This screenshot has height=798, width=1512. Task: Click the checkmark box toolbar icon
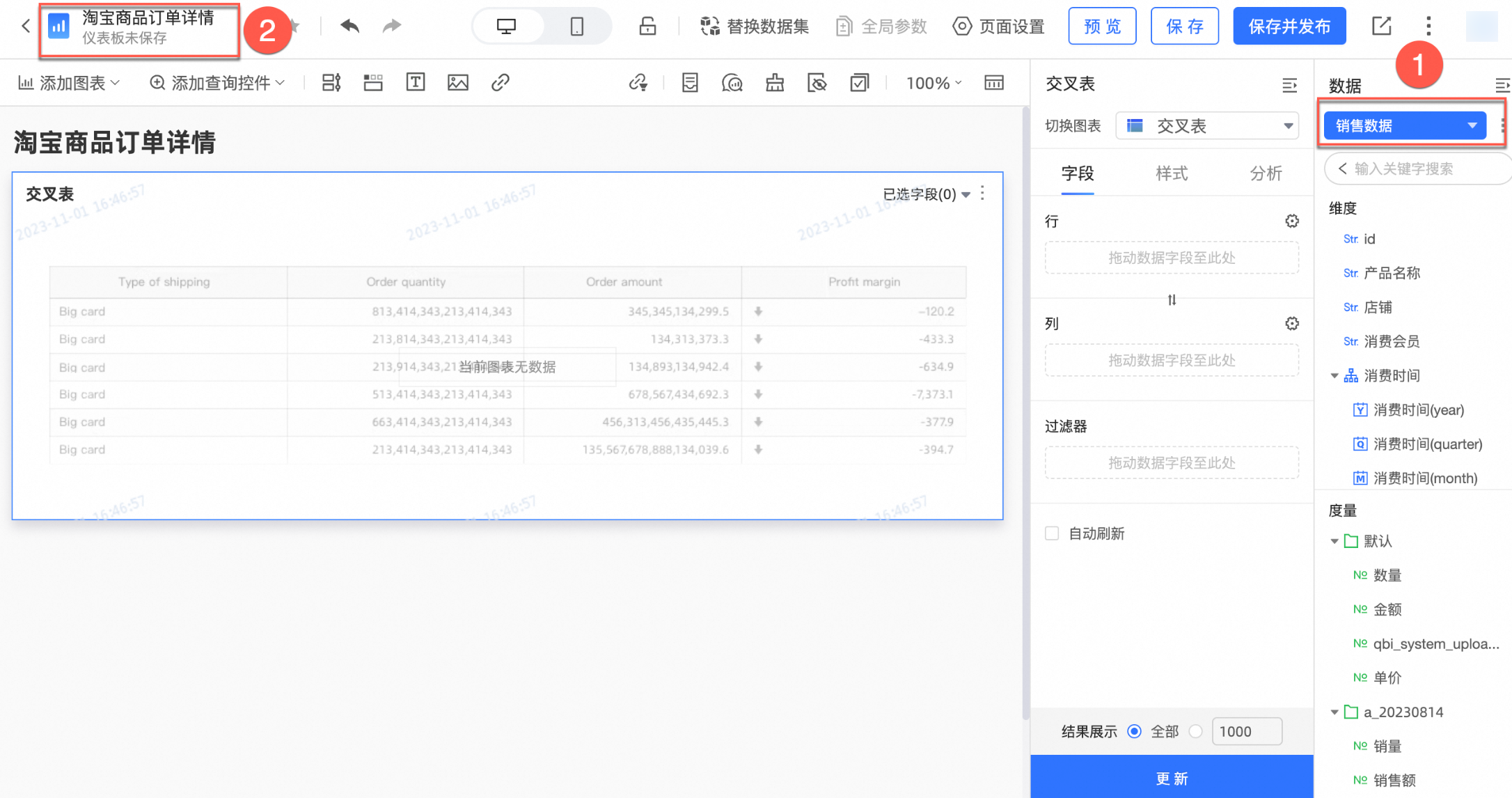tap(860, 83)
